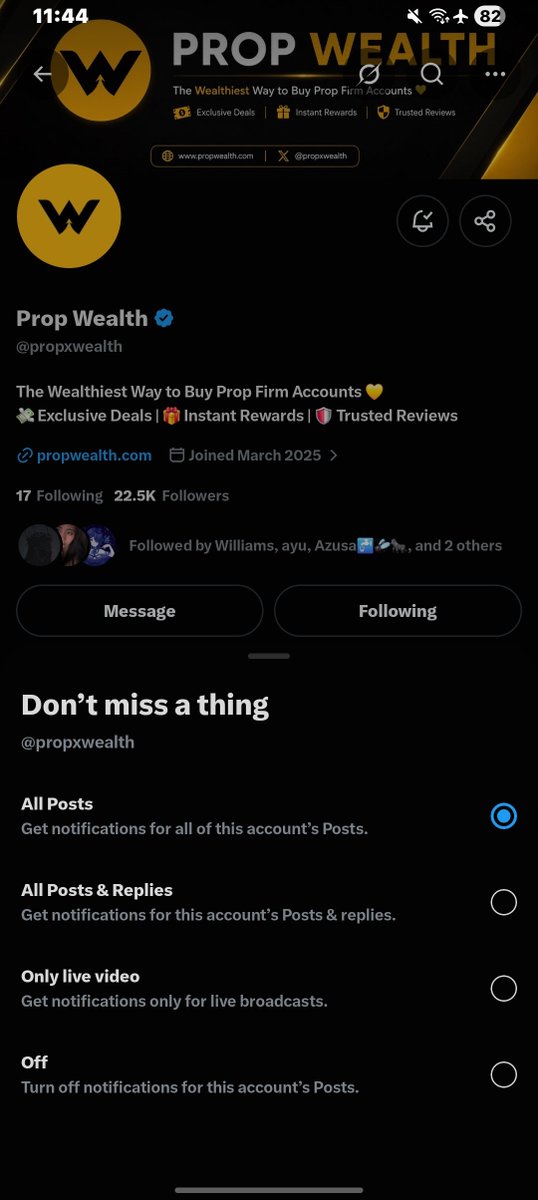Tap the back arrow icon
Image resolution: width=538 pixels, height=1200 pixels.
point(43,74)
